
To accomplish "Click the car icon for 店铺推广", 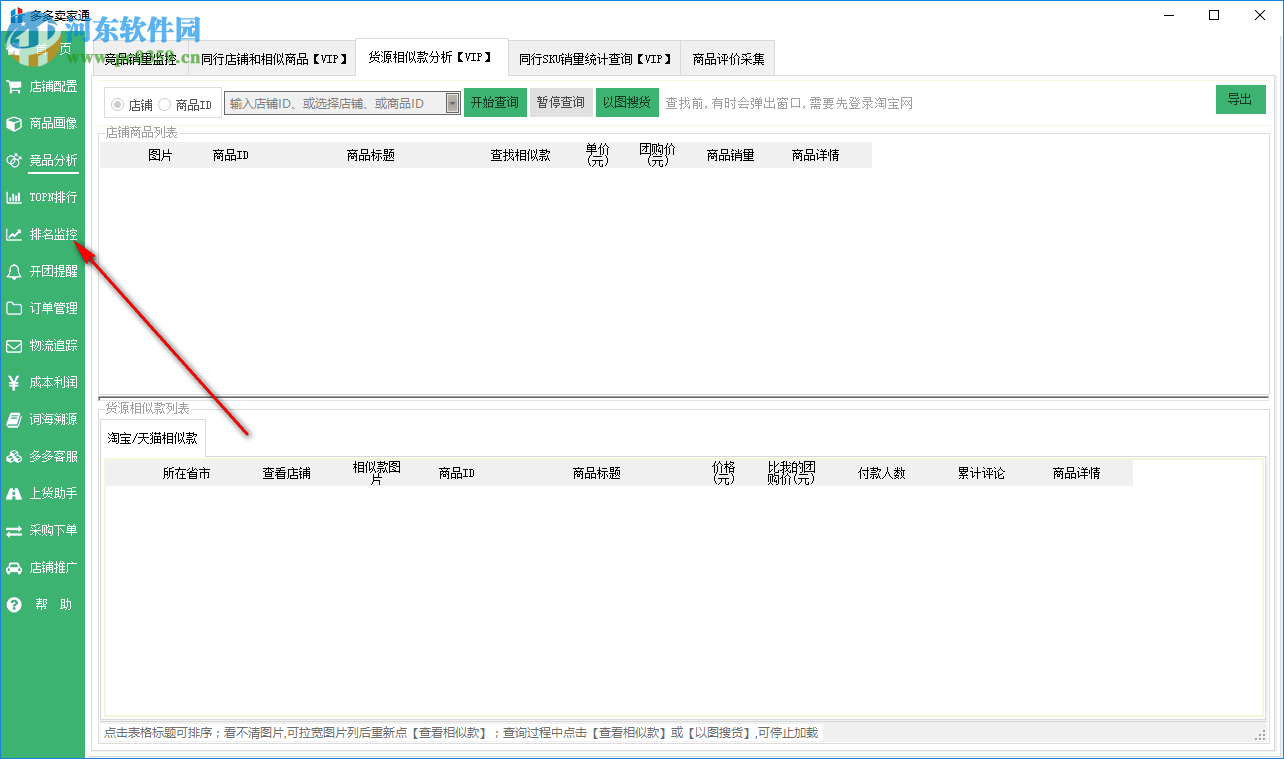I will 14,567.
